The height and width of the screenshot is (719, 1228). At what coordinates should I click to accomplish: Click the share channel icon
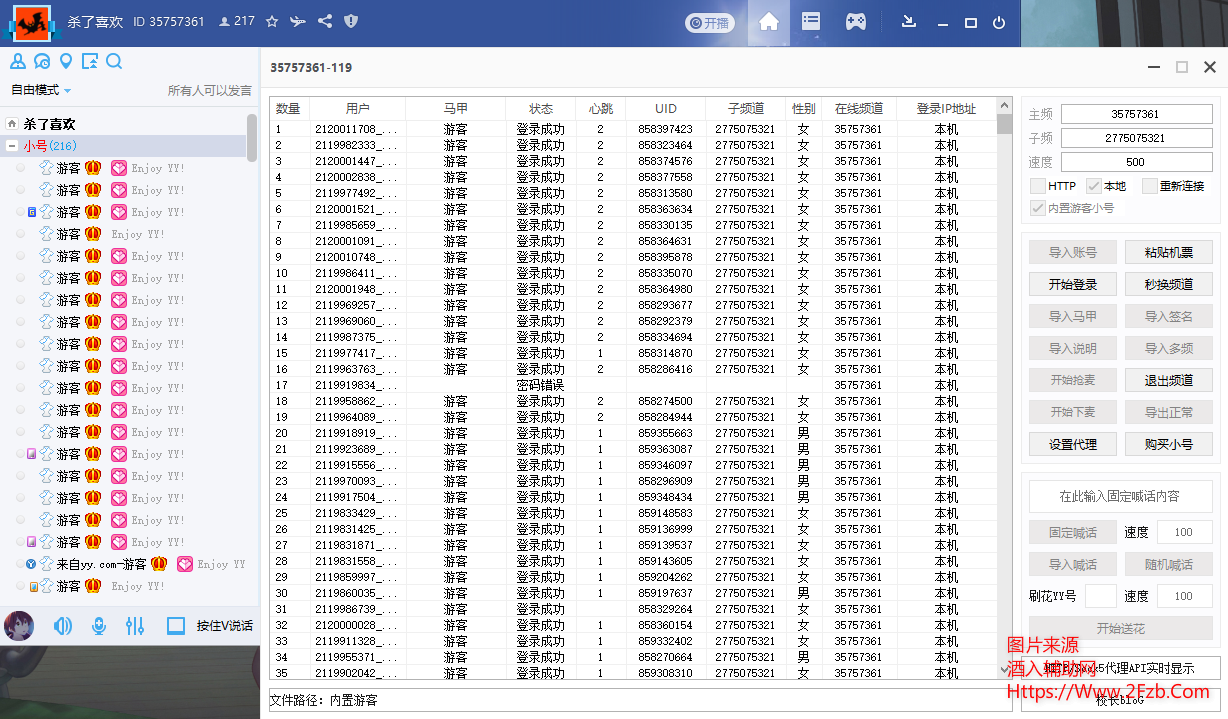pyautogui.click(x=324, y=21)
